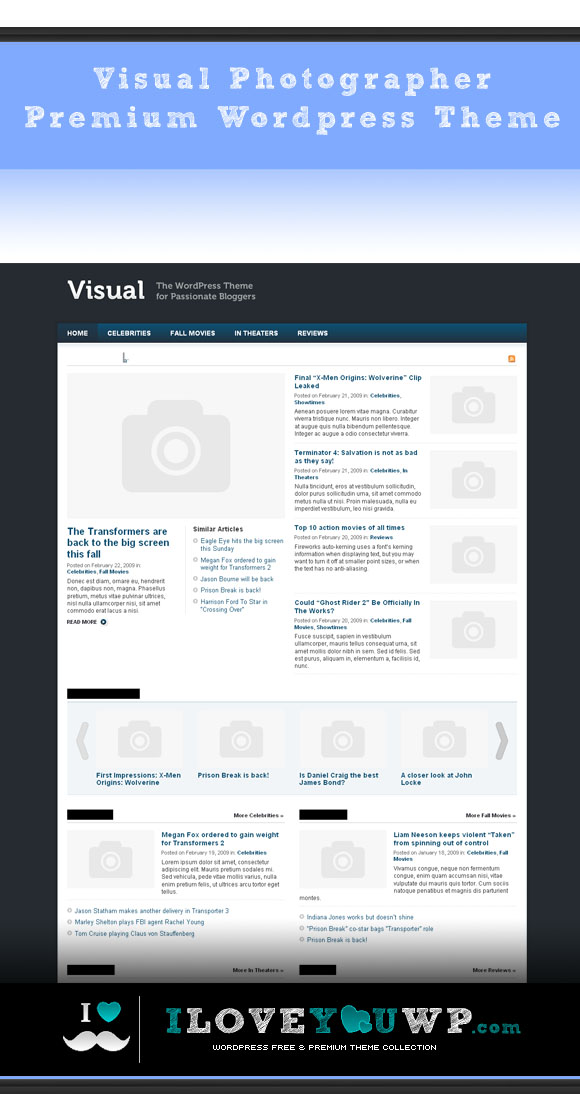
Task: Open Prison Break is back similar article
Action: [x=230, y=590]
